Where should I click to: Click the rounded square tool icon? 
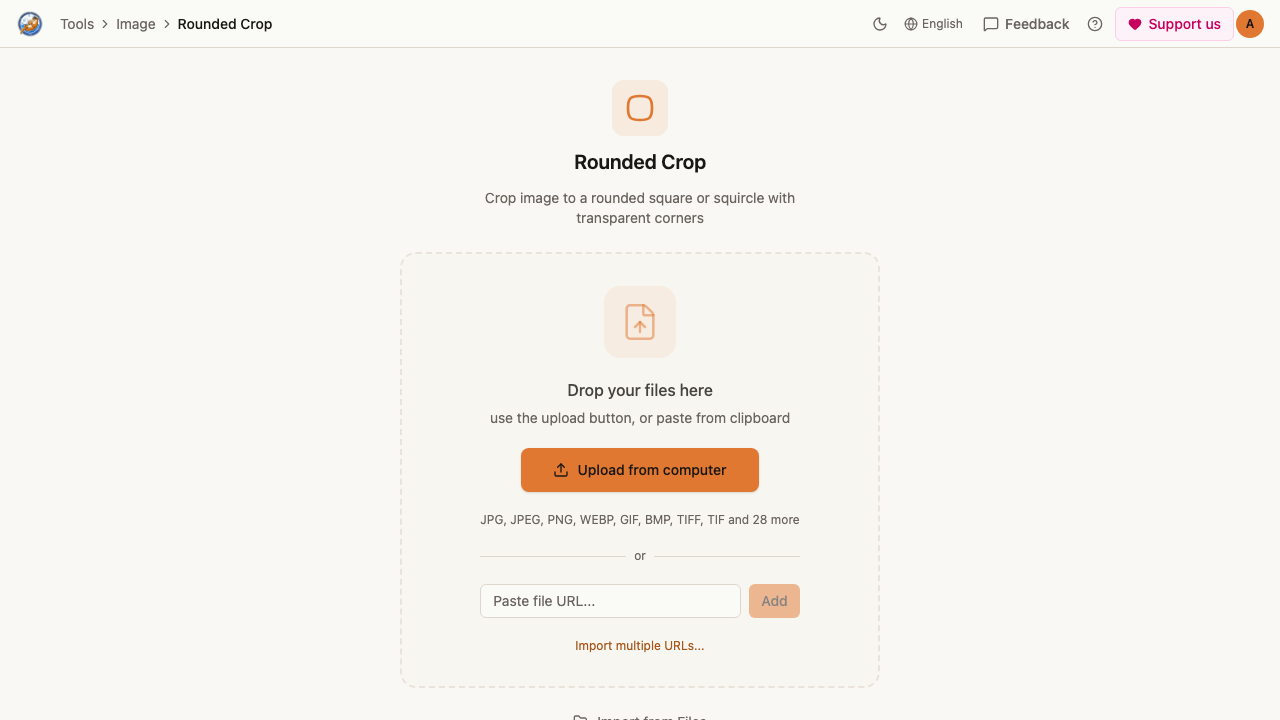coord(640,108)
